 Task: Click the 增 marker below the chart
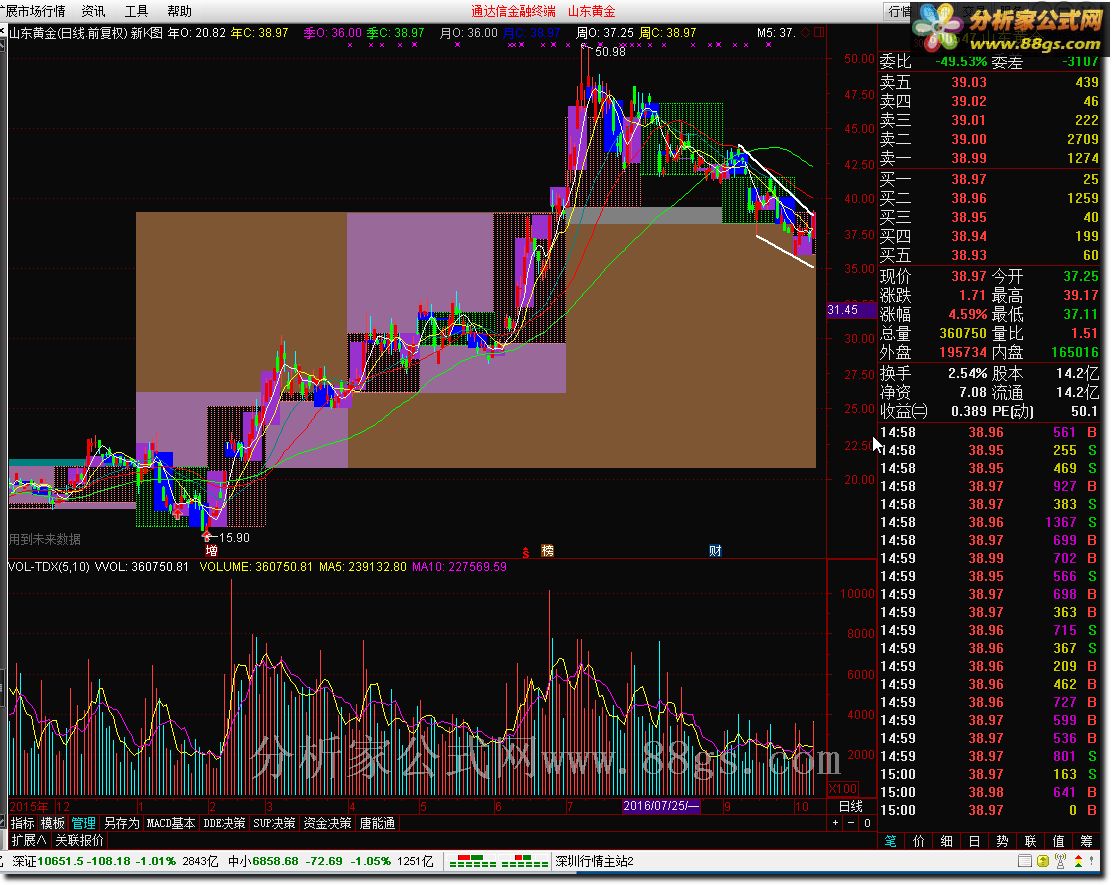point(211,550)
